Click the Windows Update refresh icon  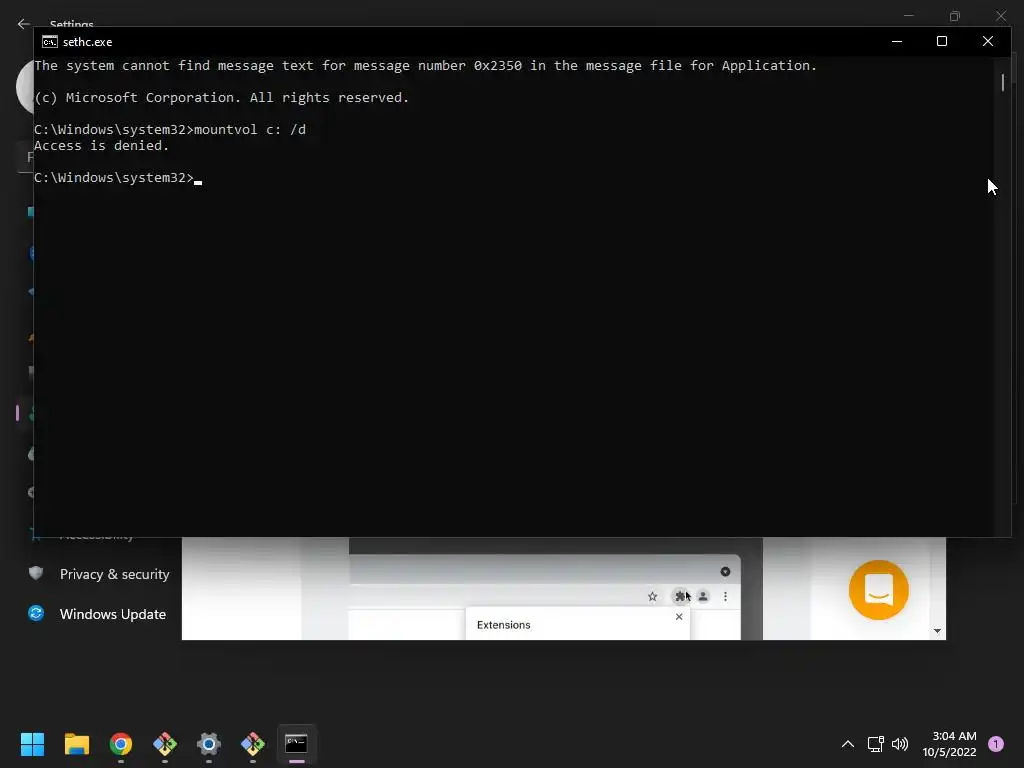click(36, 613)
